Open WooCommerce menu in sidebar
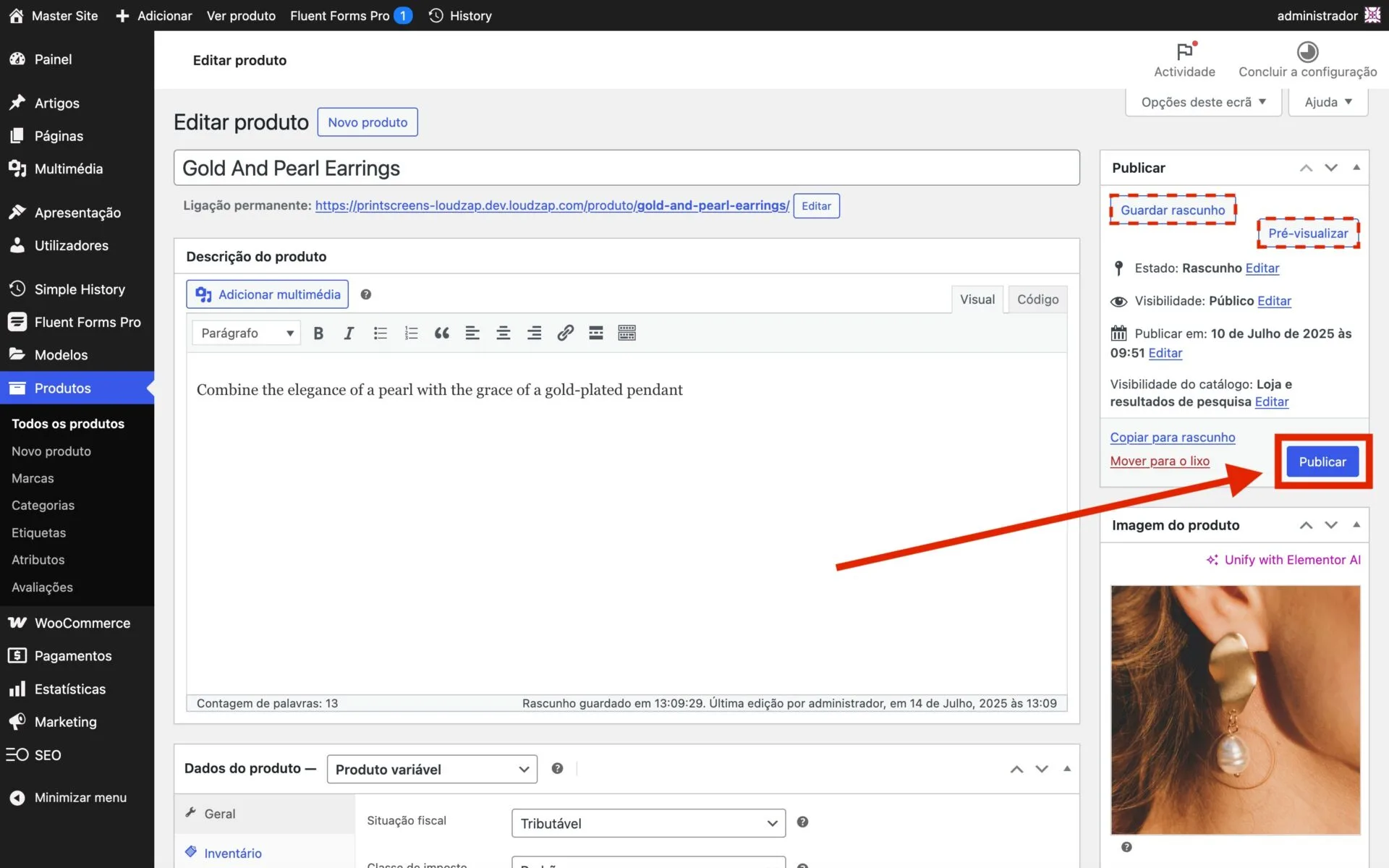Screen dimensions: 1389x868 pyautogui.click(x=82, y=623)
